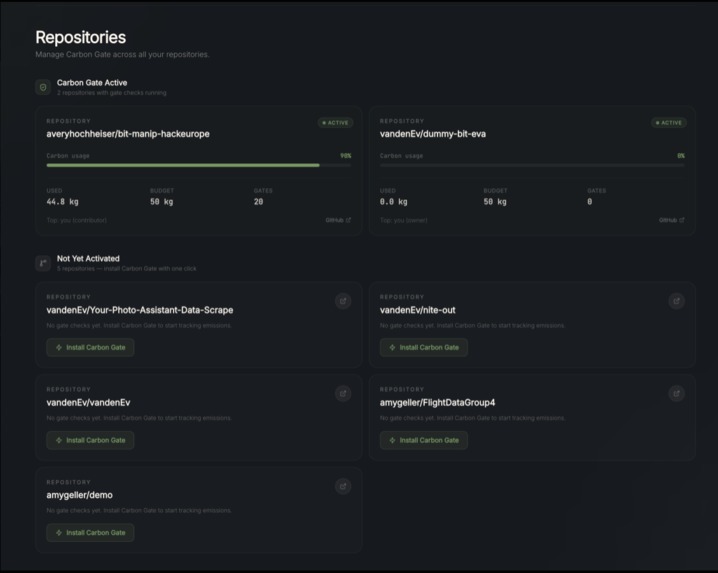Install Carbon Gate on Your-Photo-Assistant-Data-Scrape
The height and width of the screenshot is (573, 718).
[x=90, y=348]
